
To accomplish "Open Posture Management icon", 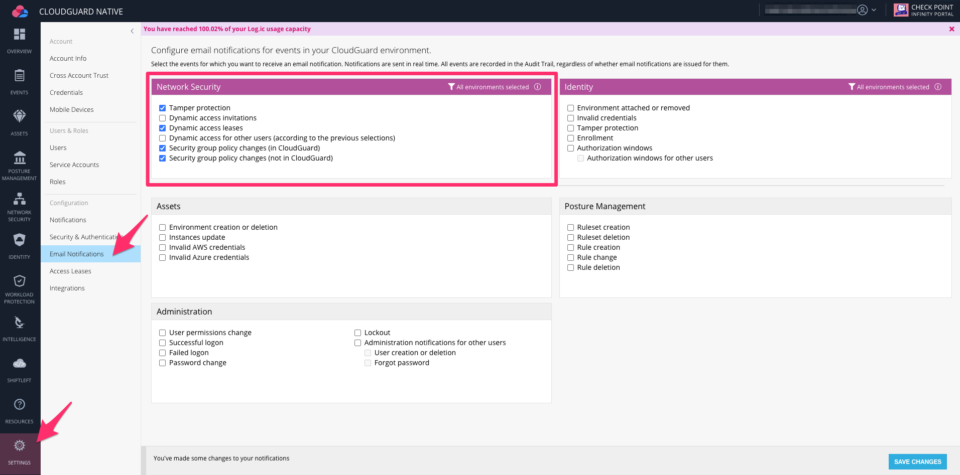I will [x=20, y=157].
